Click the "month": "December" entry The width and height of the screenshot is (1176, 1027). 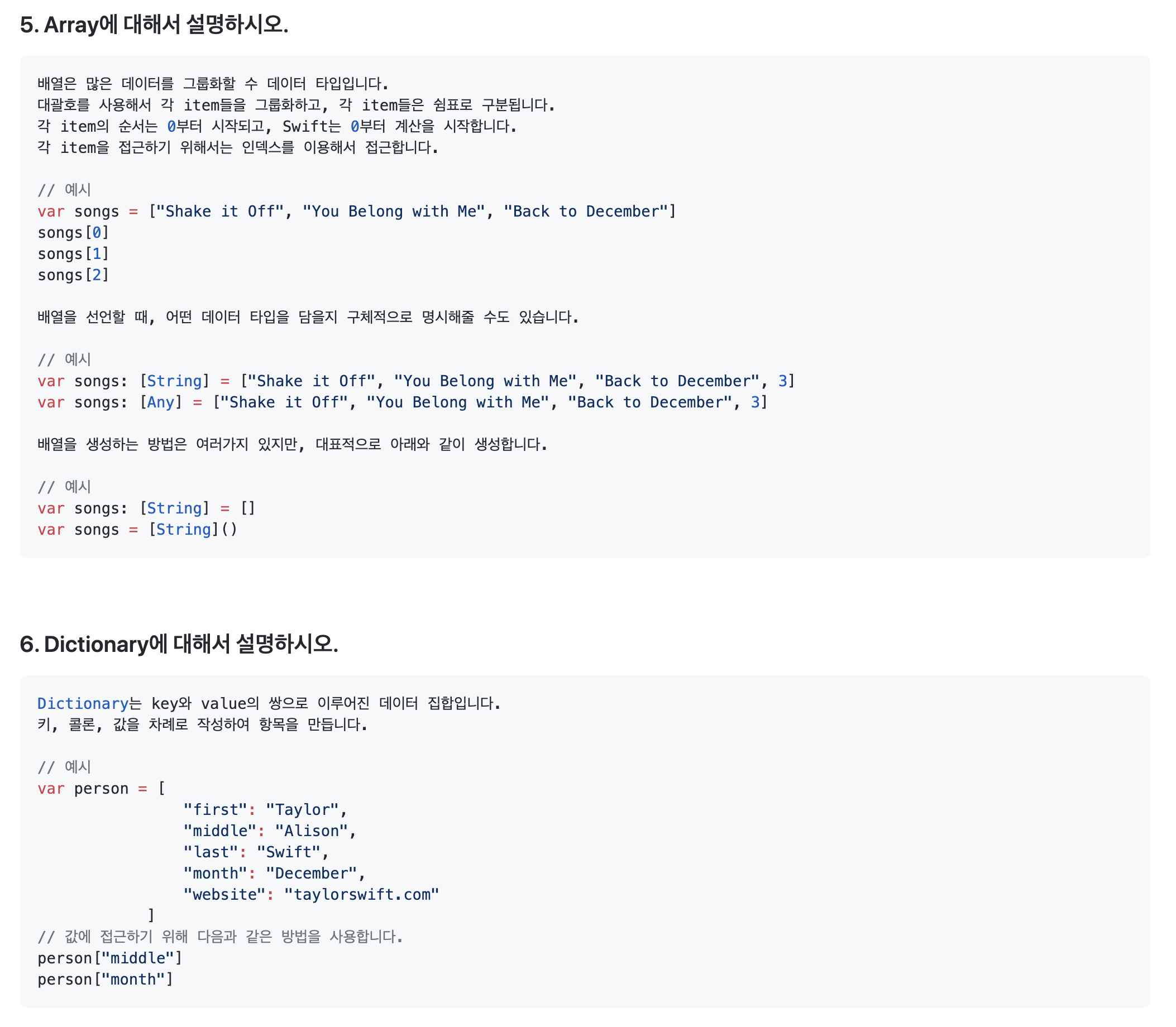tap(274, 874)
